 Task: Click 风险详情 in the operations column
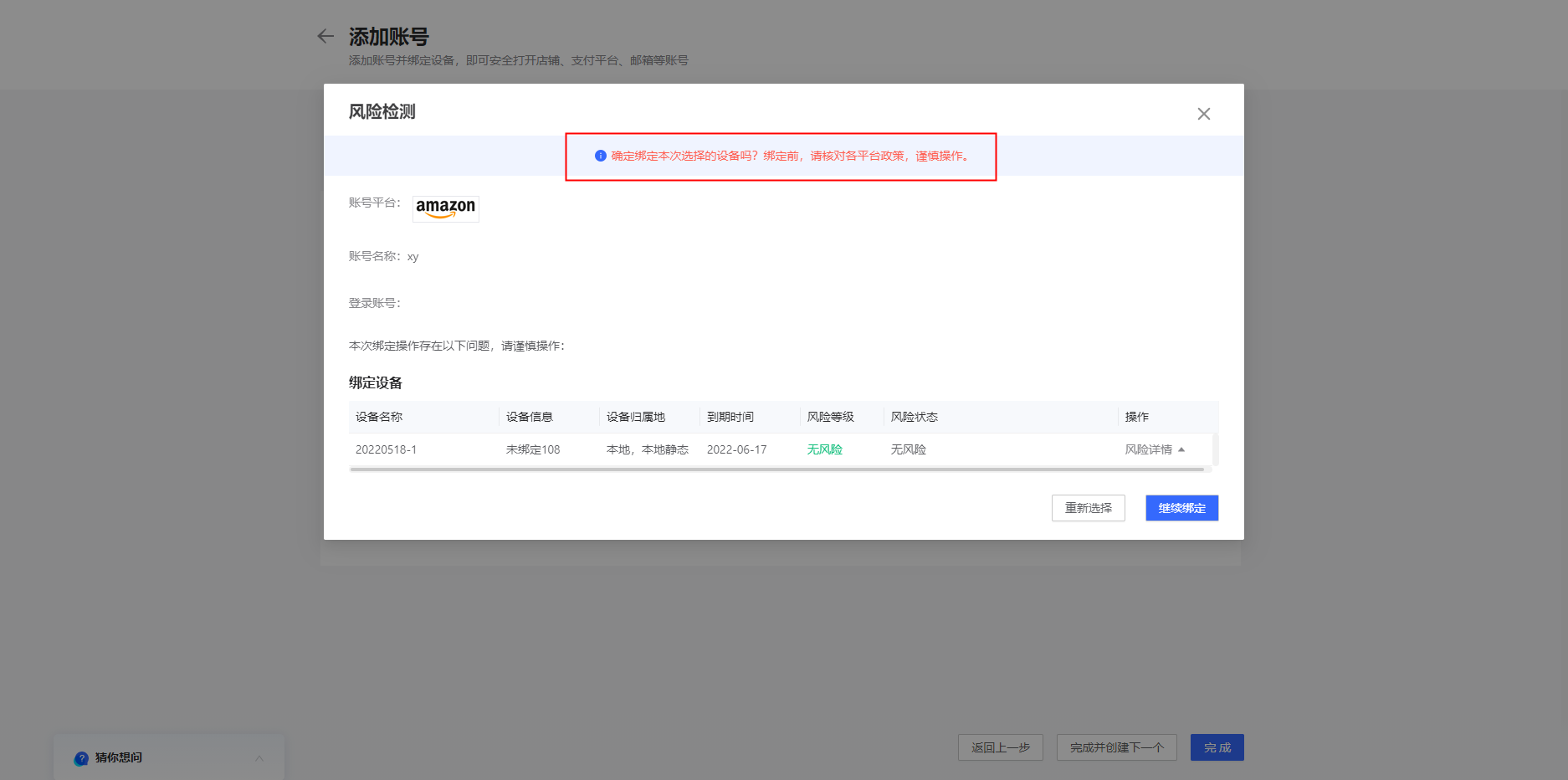1150,449
